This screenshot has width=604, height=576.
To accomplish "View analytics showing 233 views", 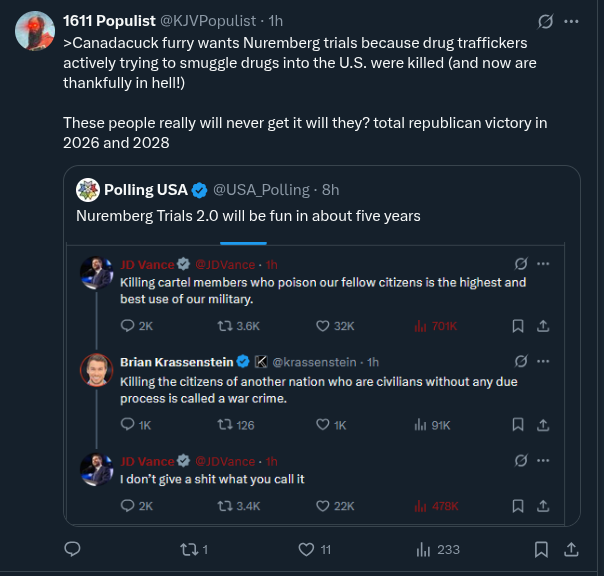I will click(x=424, y=549).
